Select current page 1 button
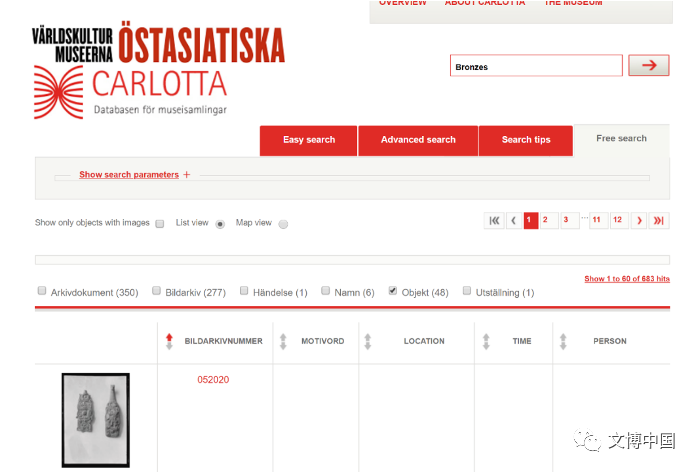The image size is (698, 472). click(x=531, y=220)
